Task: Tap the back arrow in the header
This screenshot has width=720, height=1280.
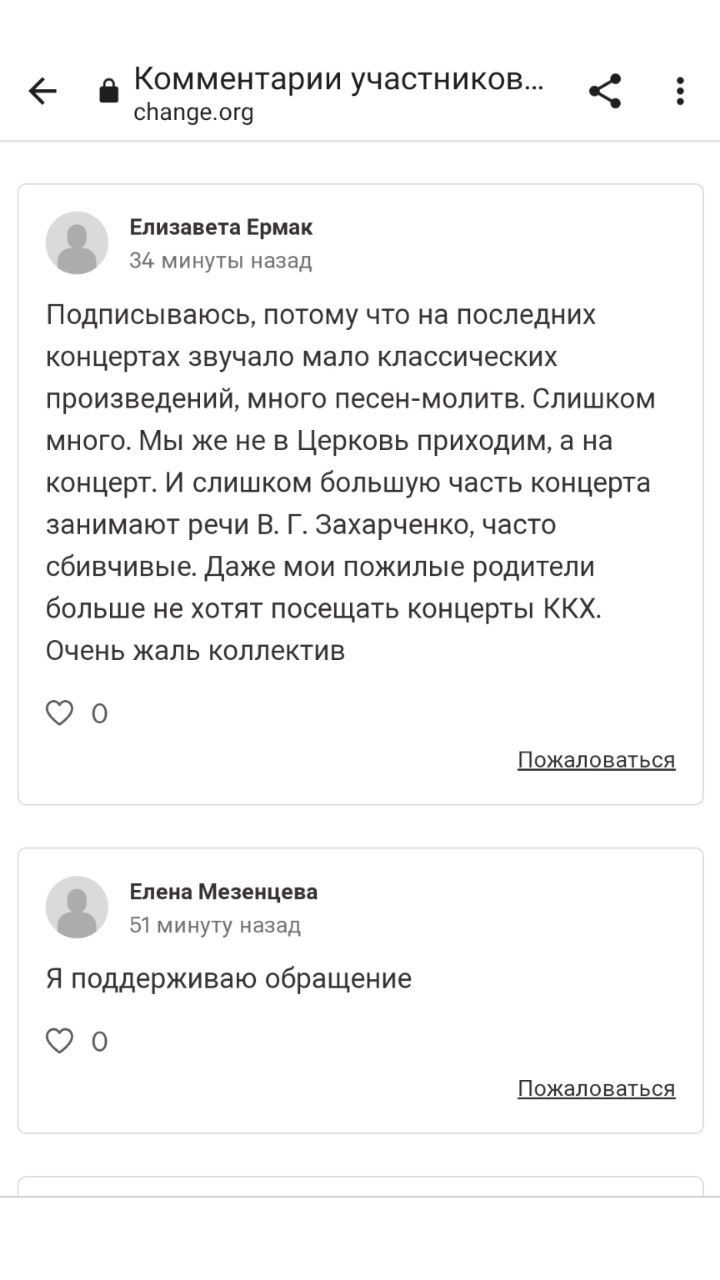Action: [x=43, y=92]
